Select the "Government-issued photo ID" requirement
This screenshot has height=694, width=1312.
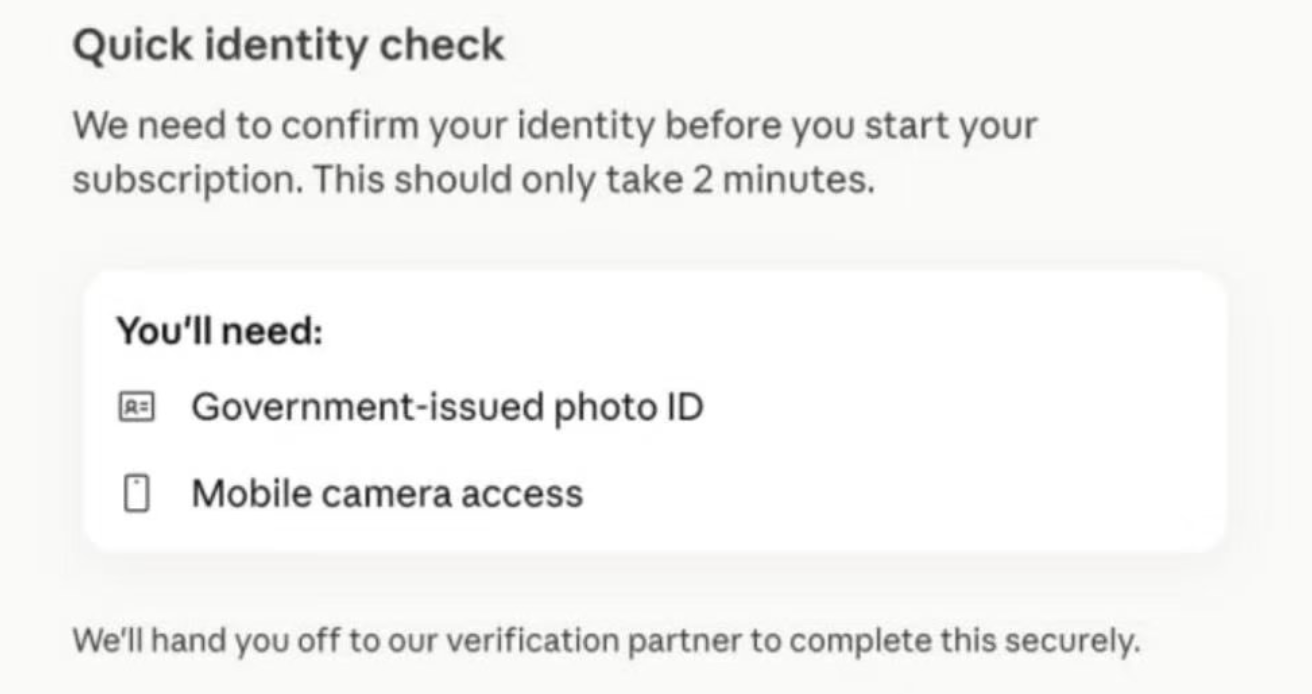click(x=447, y=408)
